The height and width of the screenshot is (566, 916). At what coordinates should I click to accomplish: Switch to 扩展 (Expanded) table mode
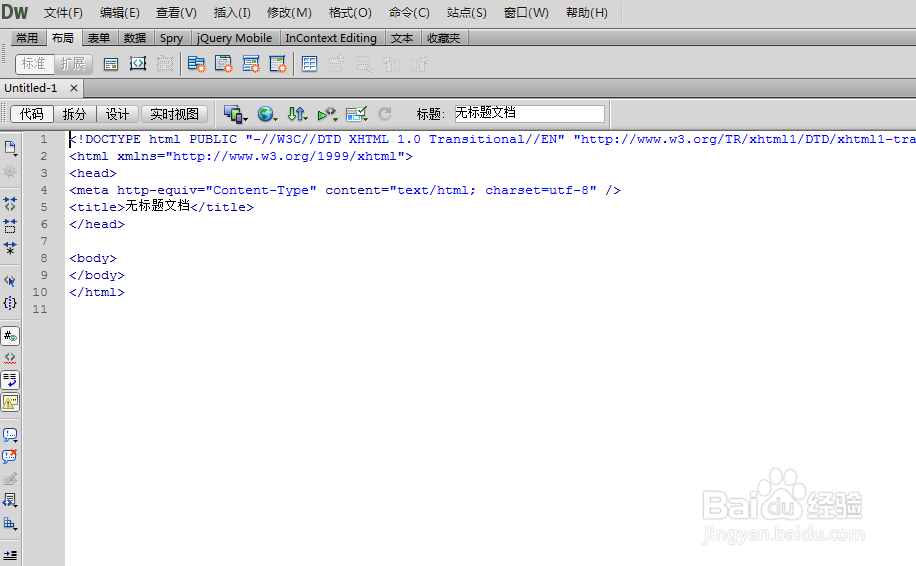click(x=73, y=64)
